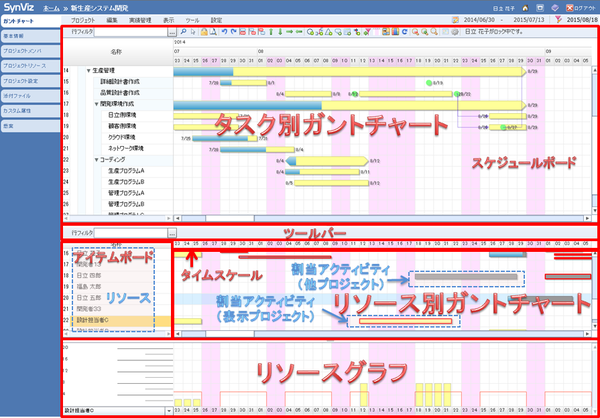Refresh the chart with blue reload icon

[x=405, y=32]
